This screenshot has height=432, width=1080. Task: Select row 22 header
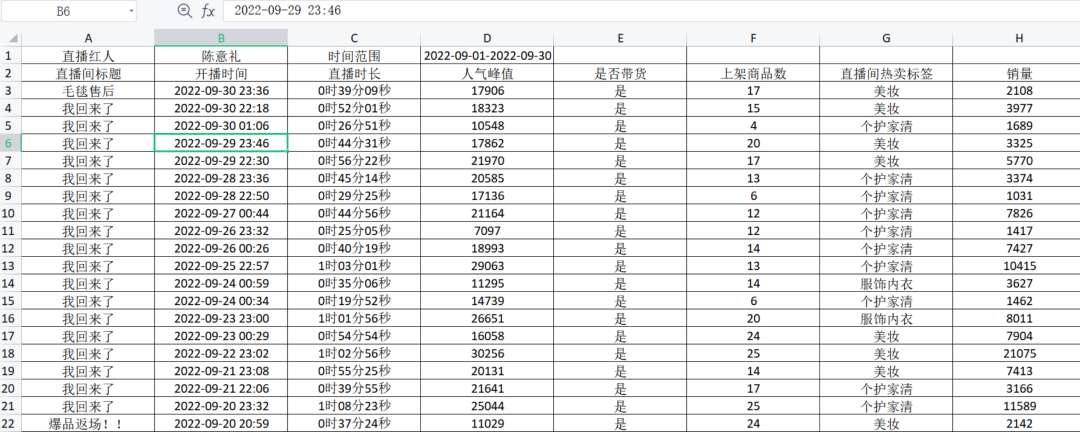10,424
